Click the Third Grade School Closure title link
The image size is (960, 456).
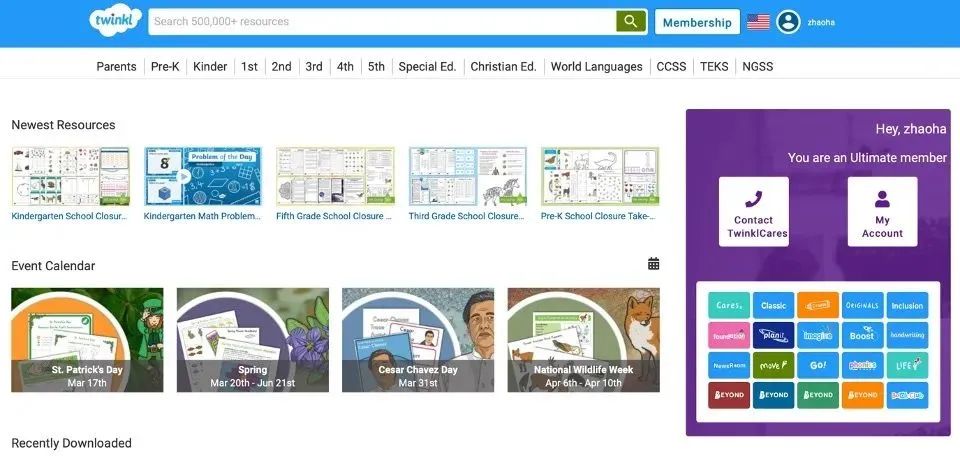click(x=467, y=216)
